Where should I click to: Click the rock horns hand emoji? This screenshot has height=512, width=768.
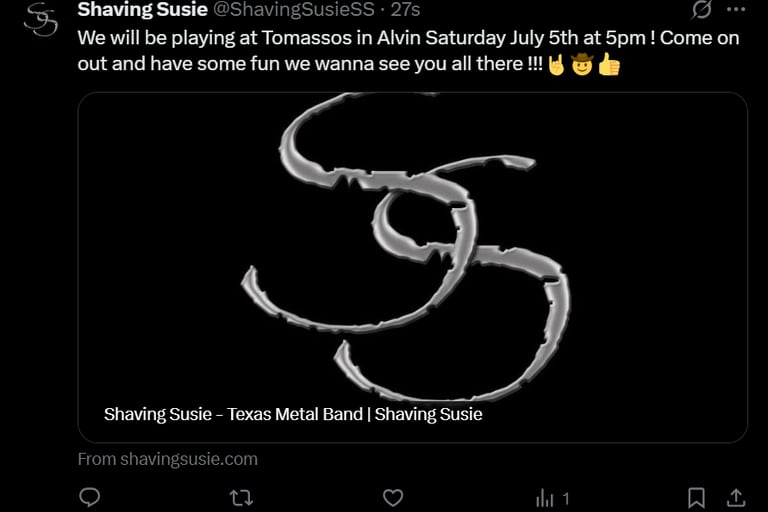556,65
